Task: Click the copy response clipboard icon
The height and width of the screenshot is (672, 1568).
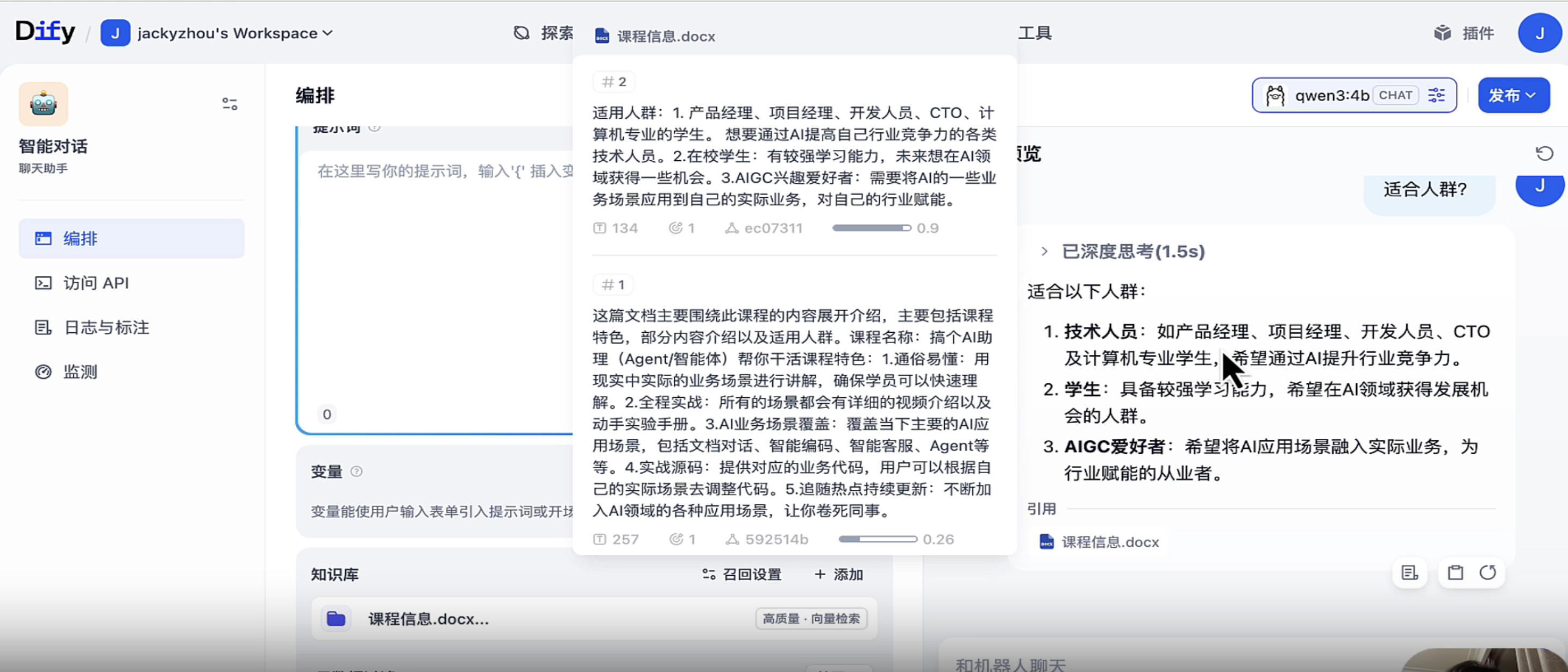Action: tap(1456, 573)
